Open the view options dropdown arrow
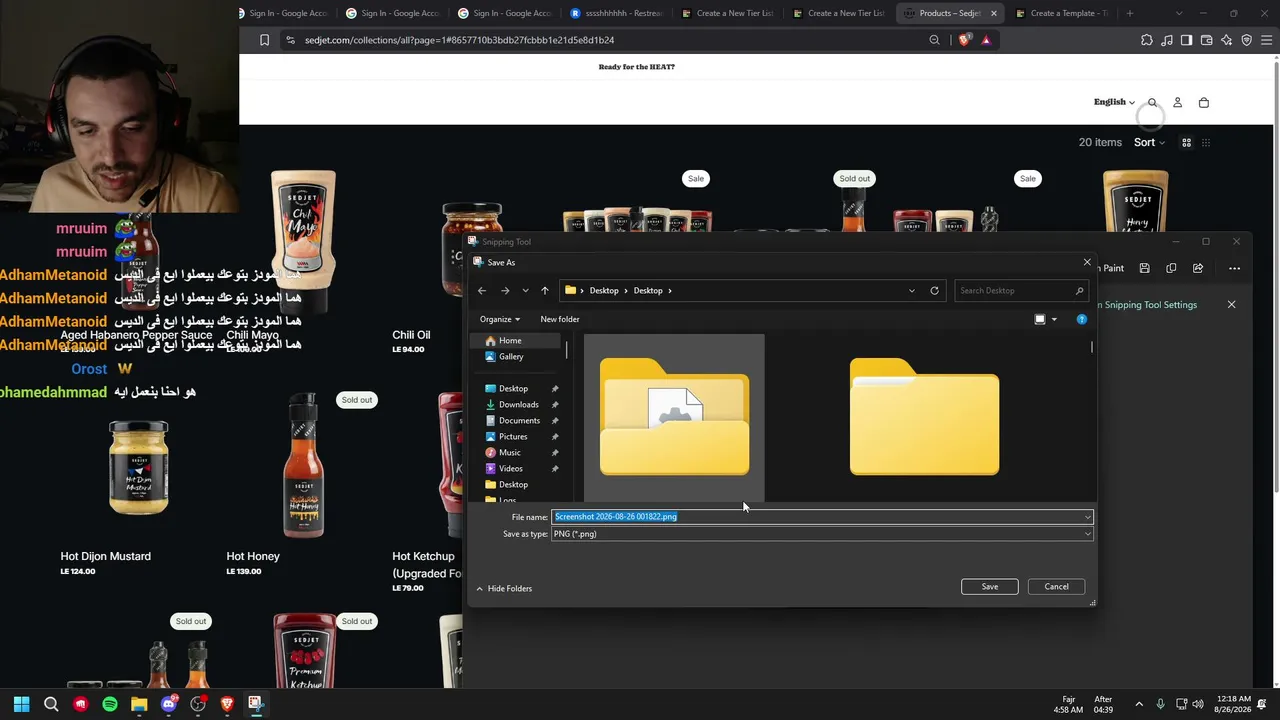1280x720 pixels. click(1054, 320)
